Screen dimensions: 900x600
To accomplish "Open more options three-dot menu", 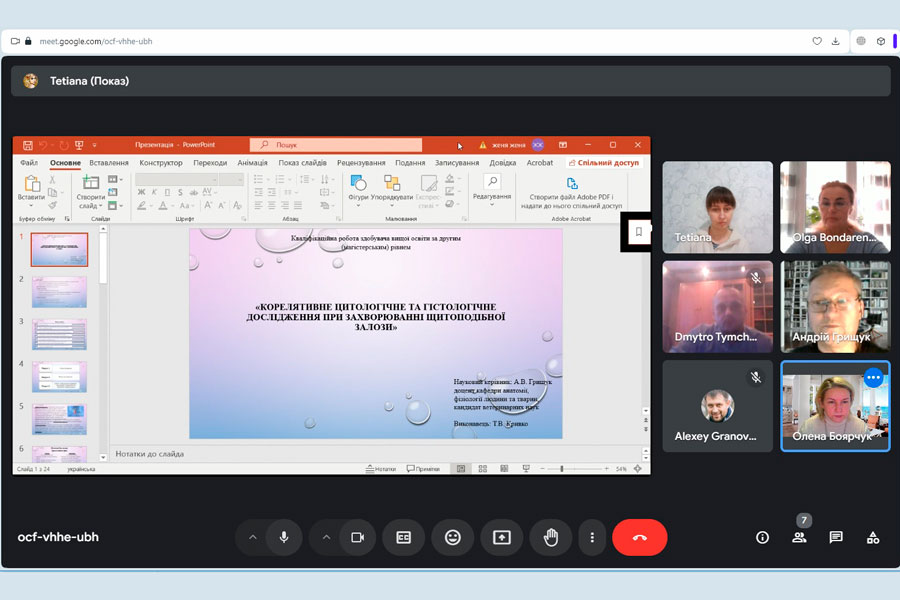I will (x=592, y=537).
